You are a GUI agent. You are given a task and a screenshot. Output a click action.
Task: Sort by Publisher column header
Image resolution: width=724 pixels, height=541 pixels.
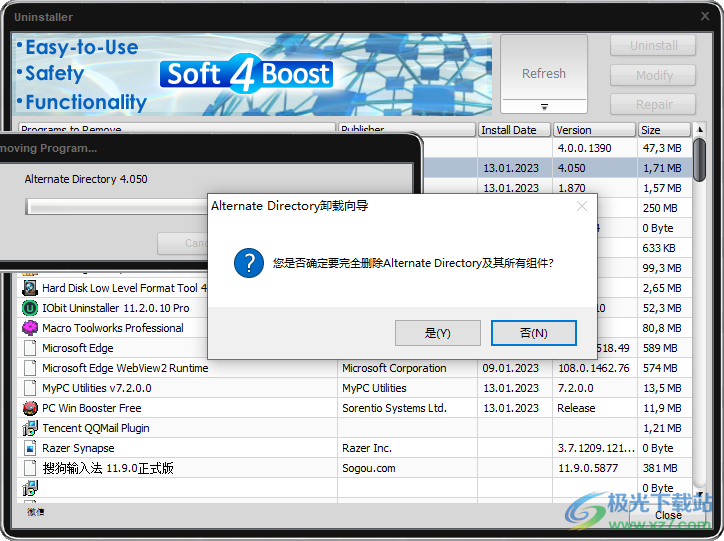pyautogui.click(x=407, y=129)
